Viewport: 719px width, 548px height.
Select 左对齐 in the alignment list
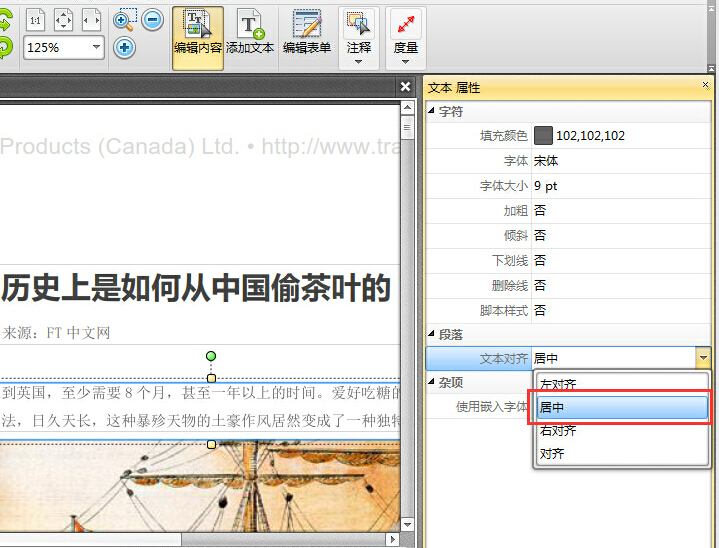click(x=622, y=384)
